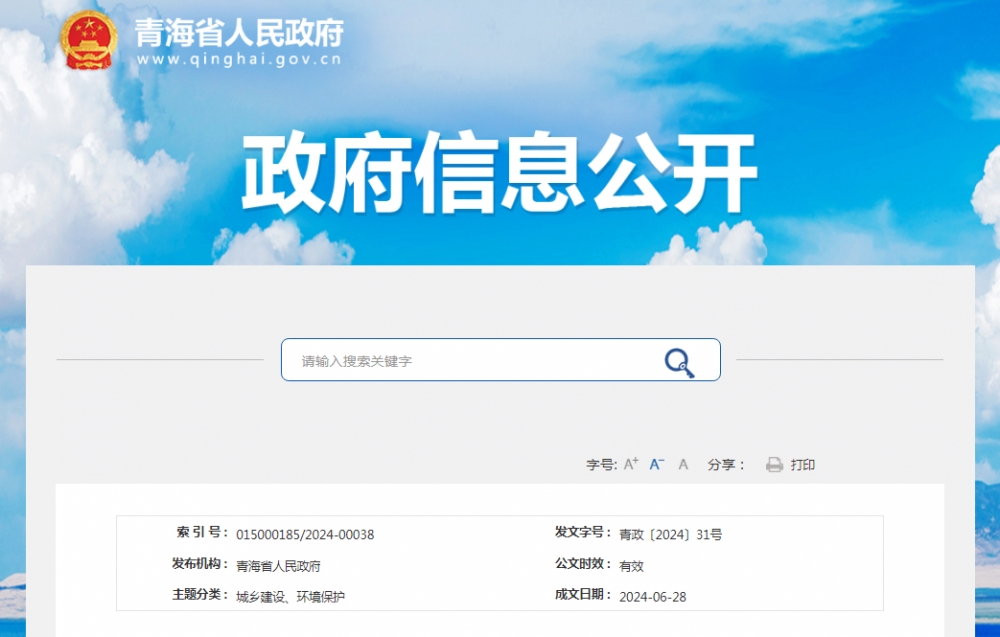Click the magnifier search icon

tap(679, 361)
